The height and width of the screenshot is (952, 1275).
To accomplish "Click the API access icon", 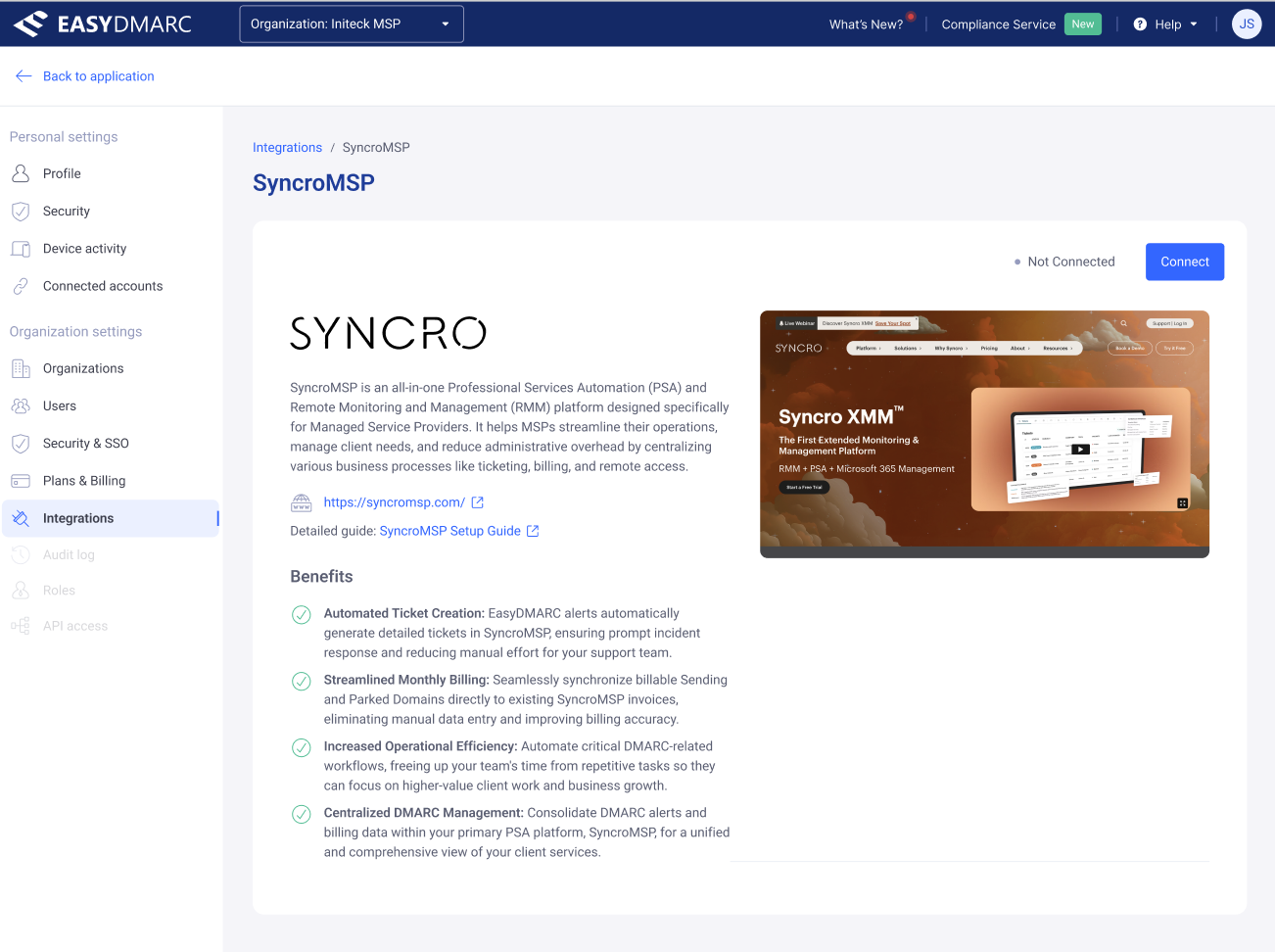I will [21, 626].
